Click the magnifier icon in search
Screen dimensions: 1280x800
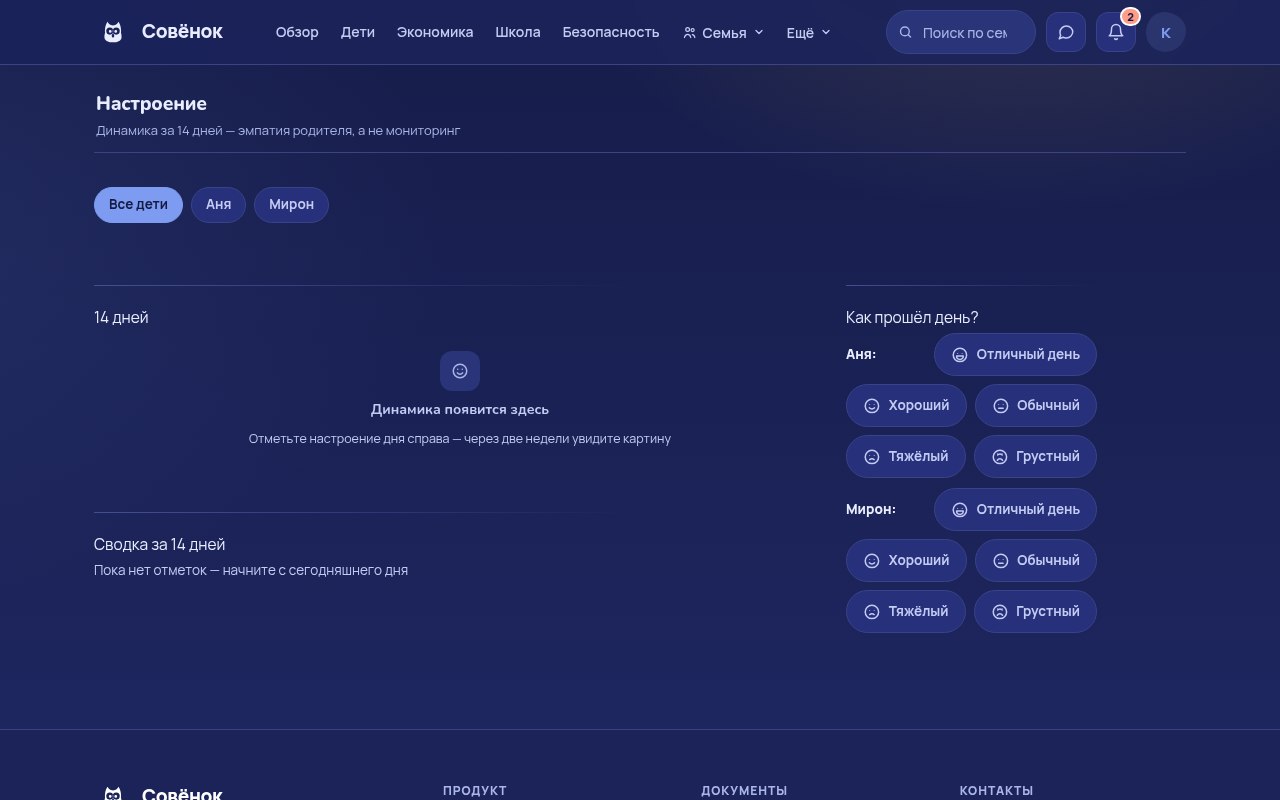906,32
